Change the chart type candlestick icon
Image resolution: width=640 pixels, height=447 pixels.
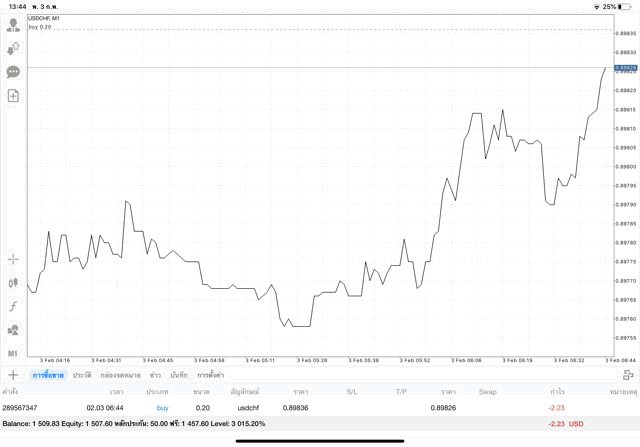coord(13,282)
